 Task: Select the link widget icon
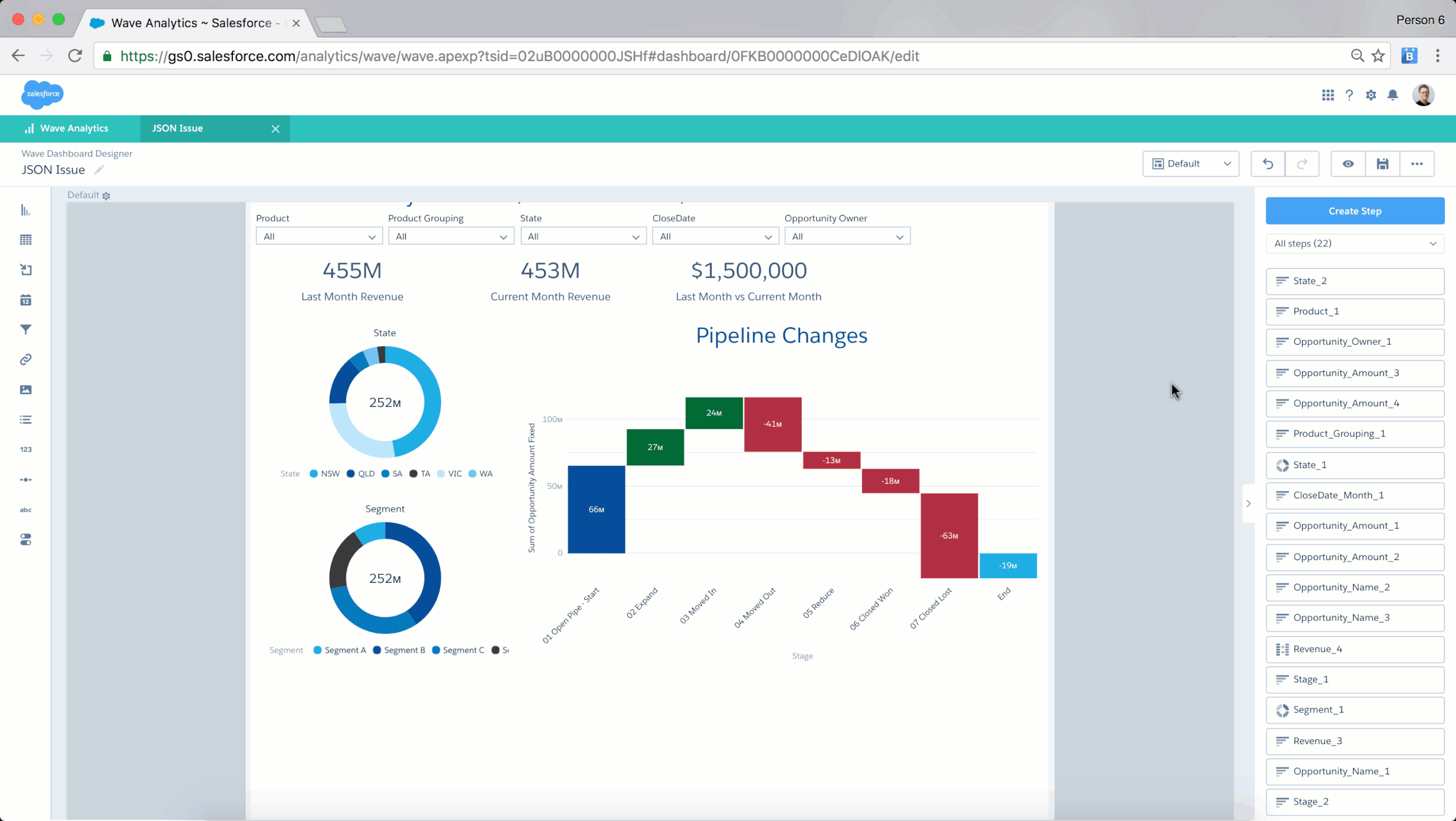pos(26,360)
